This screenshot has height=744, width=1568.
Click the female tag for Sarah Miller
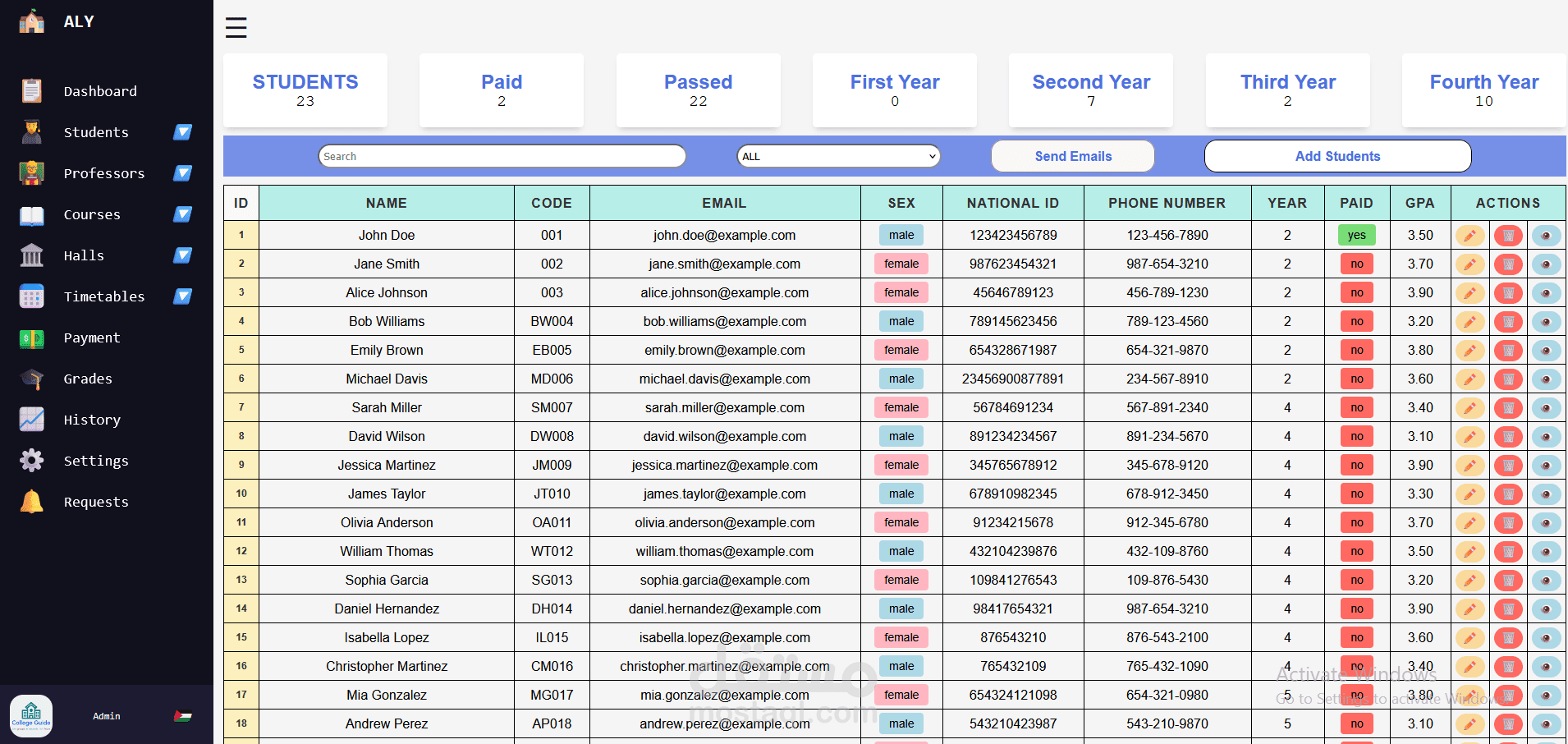point(901,407)
